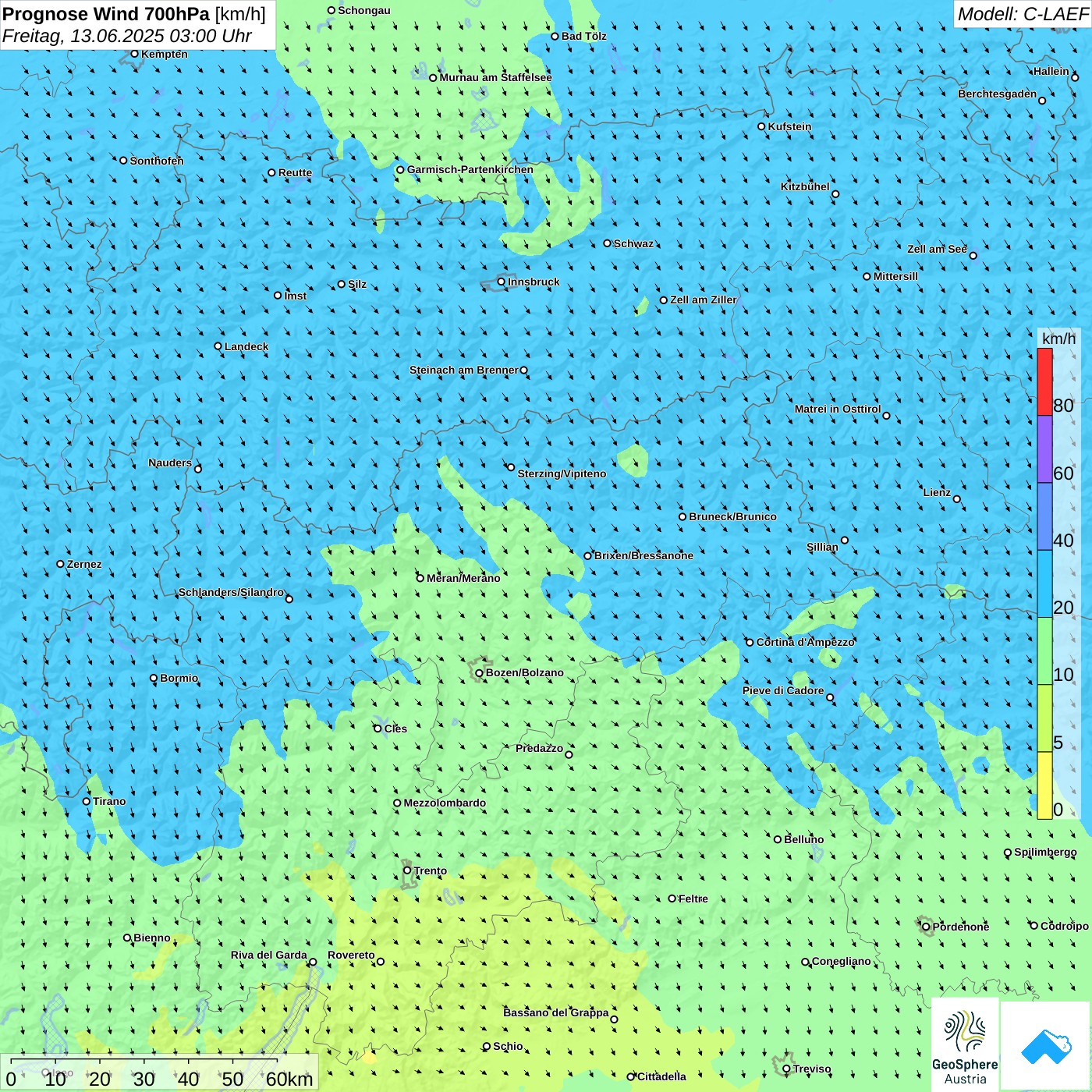Screen dimensions: 1092x1092
Task: Click the Mittersill city label
Action: [x=895, y=276]
